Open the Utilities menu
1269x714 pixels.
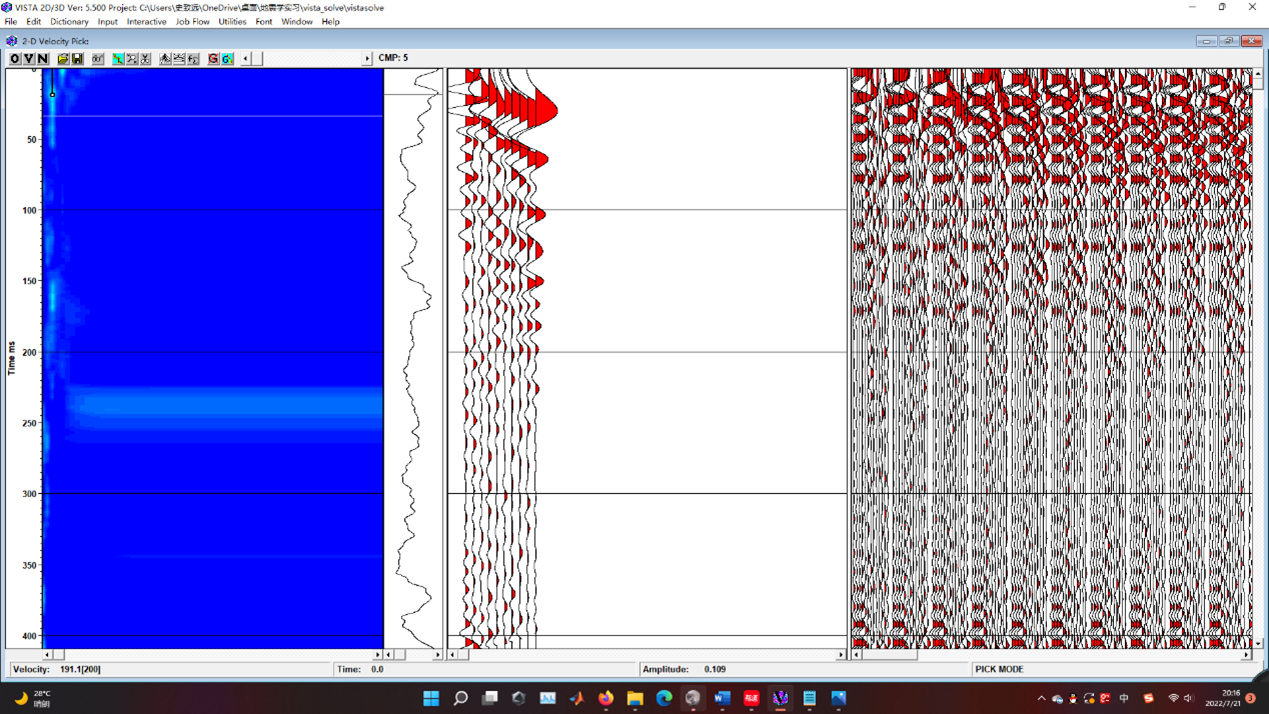click(232, 21)
